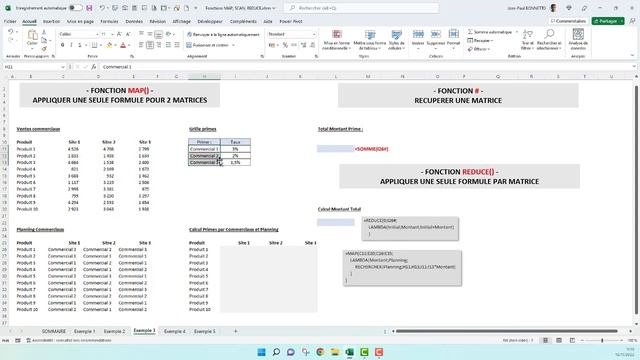
Task: Collapse the ribbon with the chevron
Action: click(x=633, y=55)
